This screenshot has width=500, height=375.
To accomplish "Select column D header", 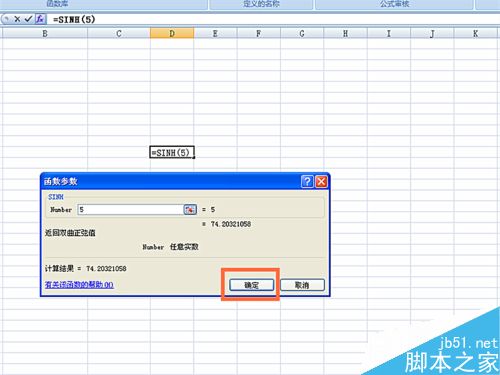I will point(172,33).
